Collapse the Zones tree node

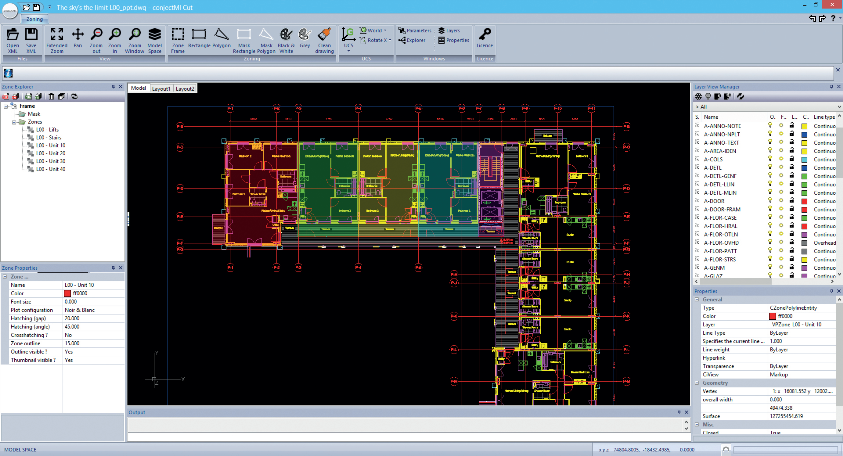(x=15, y=122)
